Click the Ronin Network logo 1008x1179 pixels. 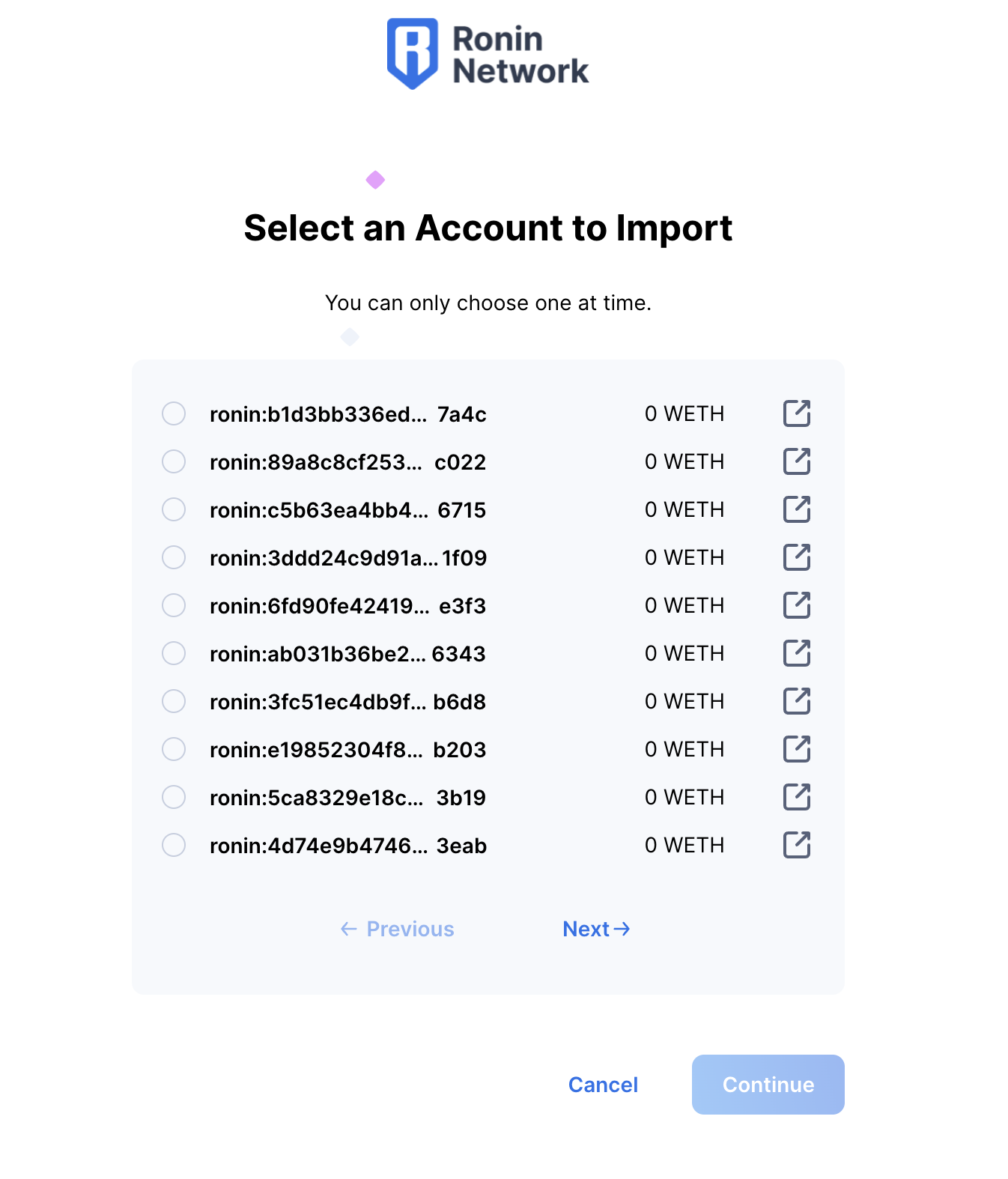(x=488, y=54)
